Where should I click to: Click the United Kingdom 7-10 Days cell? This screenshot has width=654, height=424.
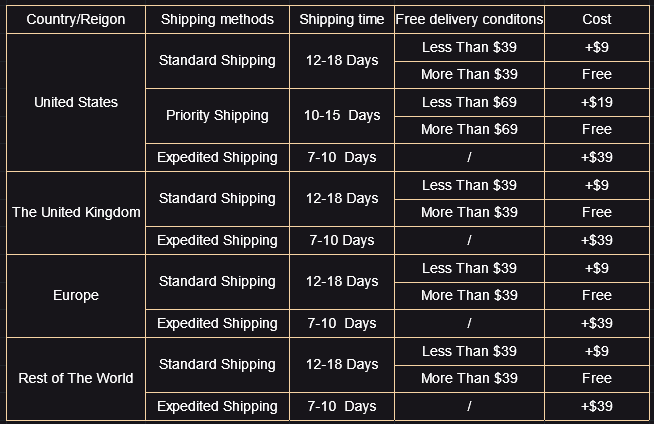point(342,241)
